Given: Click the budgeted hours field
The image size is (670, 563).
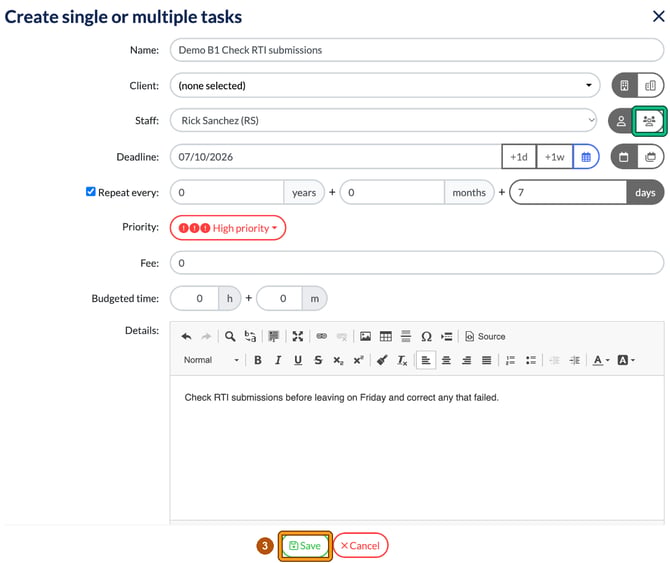Looking at the screenshot, I should coord(195,298).
